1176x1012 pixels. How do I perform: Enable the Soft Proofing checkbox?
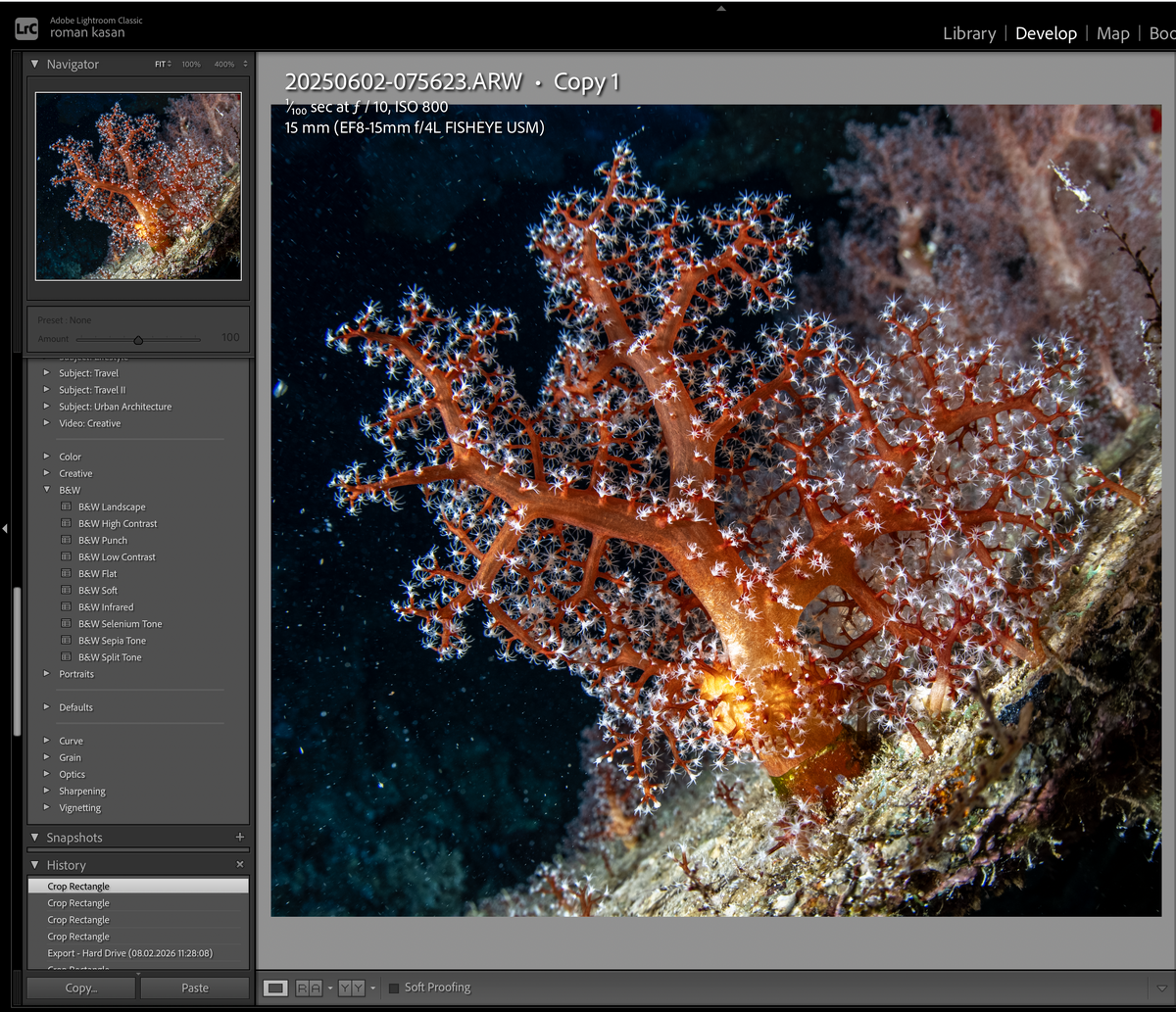point(394,988)
